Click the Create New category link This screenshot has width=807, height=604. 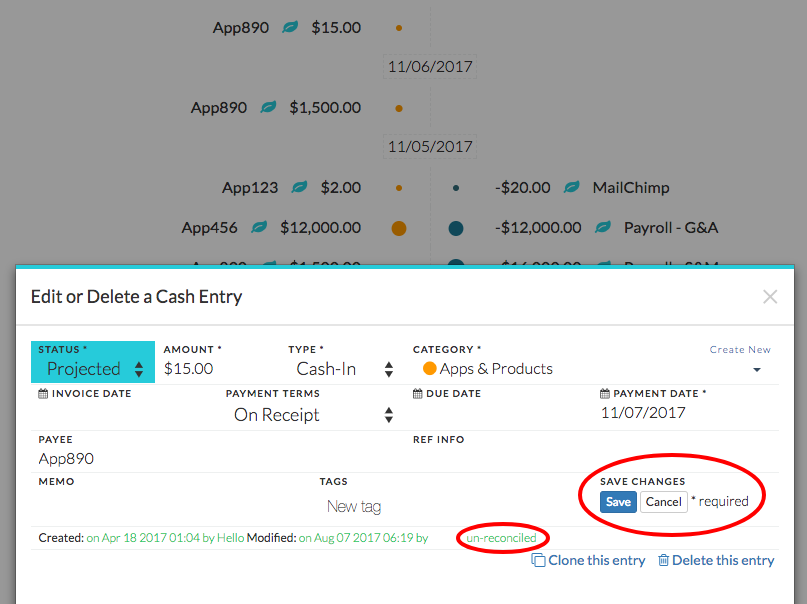tap(740, 350)
